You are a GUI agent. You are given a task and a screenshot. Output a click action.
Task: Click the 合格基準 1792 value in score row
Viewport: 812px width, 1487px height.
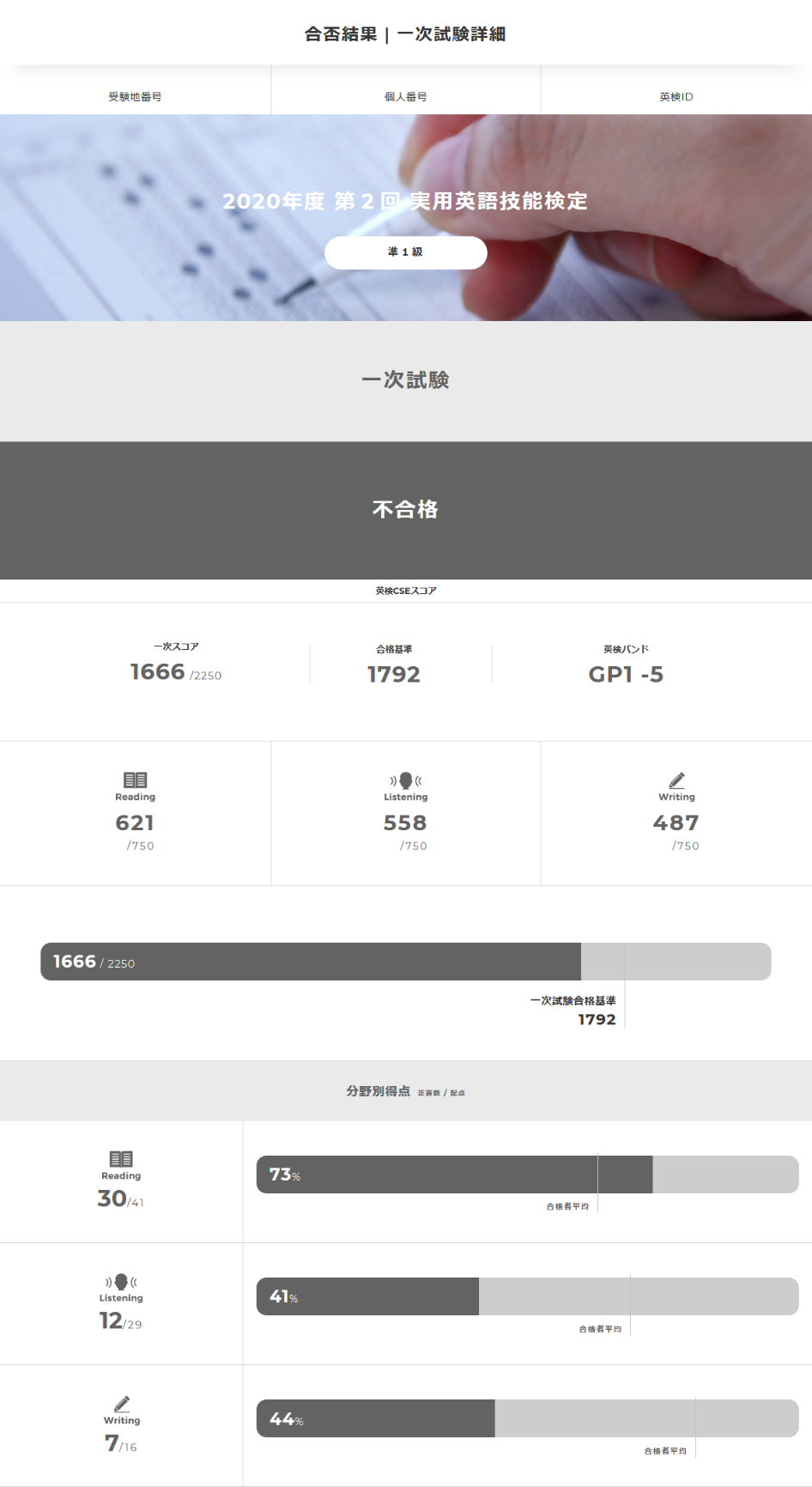[x=394, y=674]
